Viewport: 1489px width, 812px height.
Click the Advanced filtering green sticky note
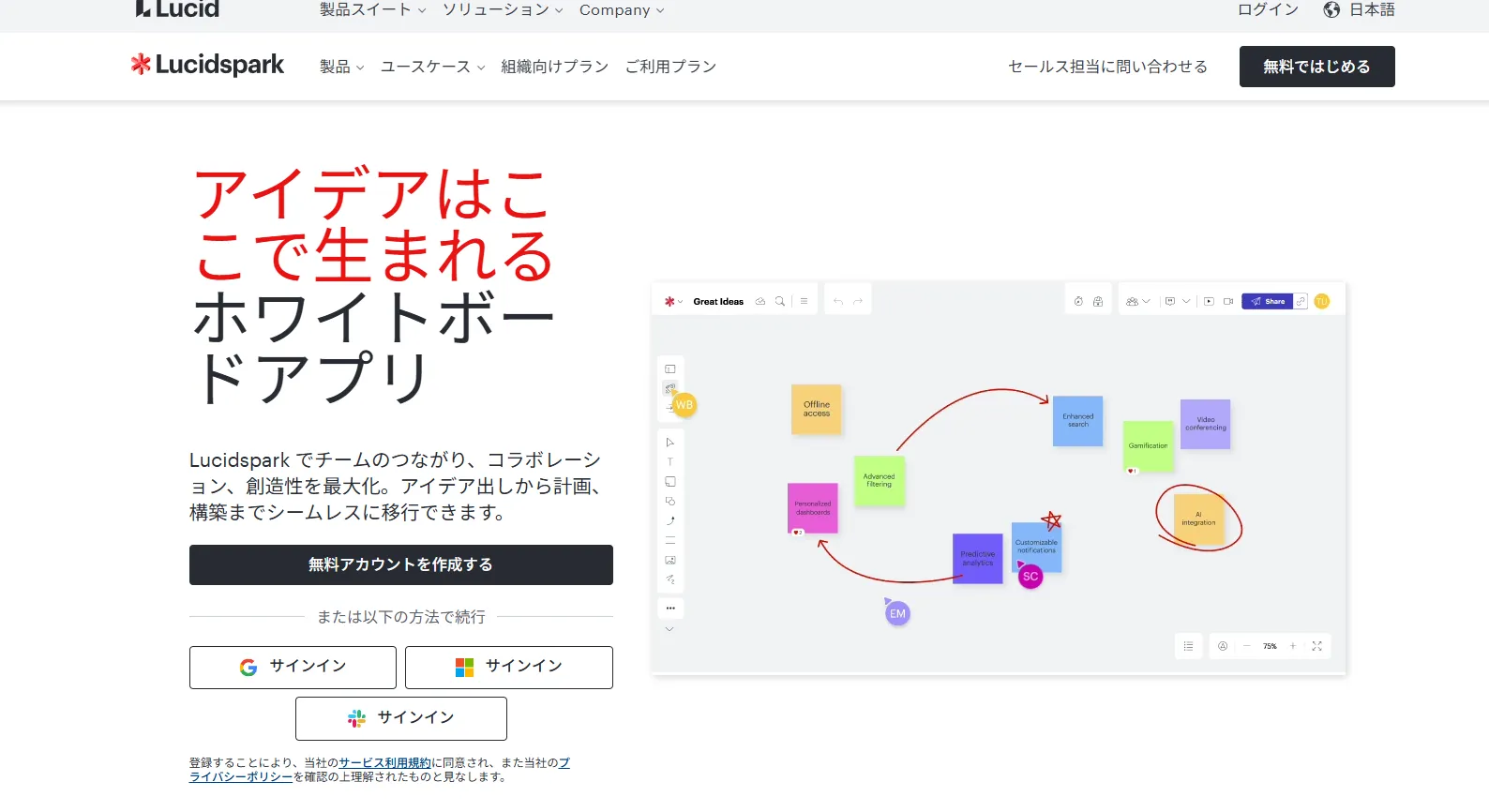[879, 481]
